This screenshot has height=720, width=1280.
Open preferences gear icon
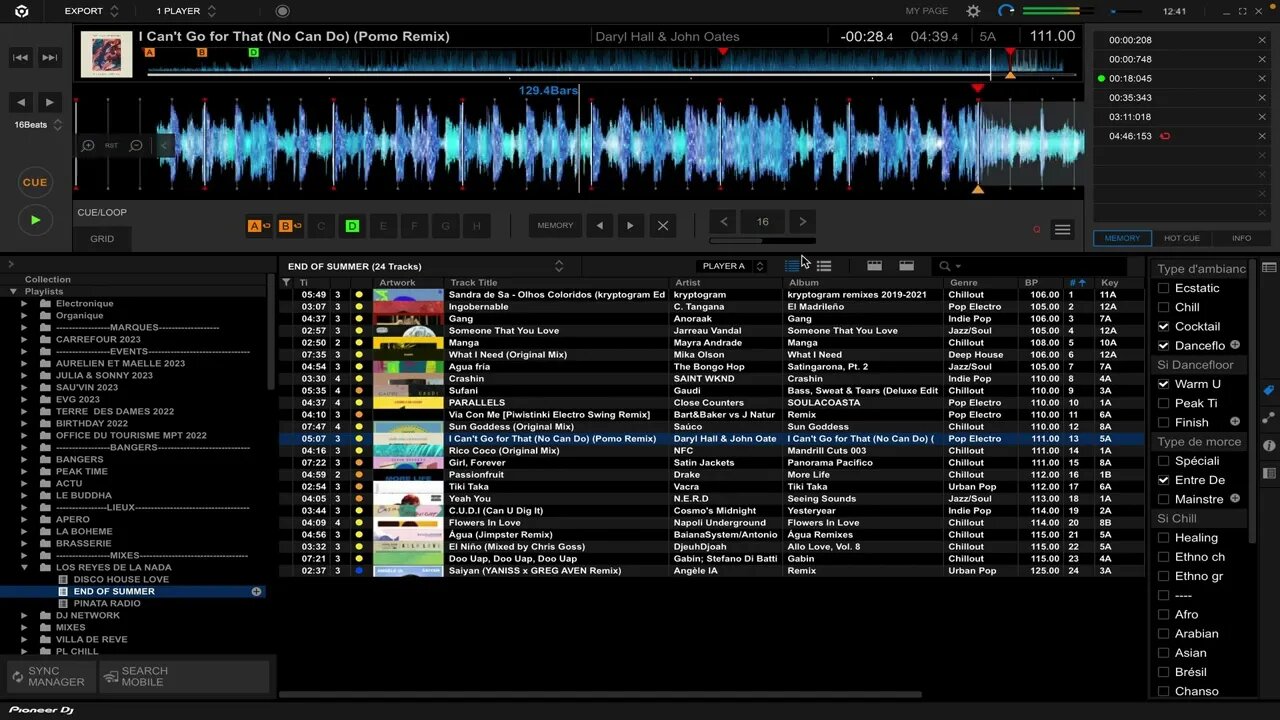pos(973,11)
